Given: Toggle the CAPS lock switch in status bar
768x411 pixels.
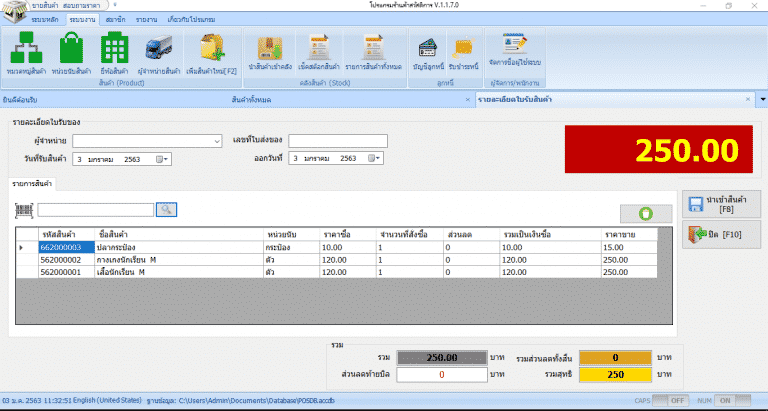Looking at the screenshot, I should point(675,400).
